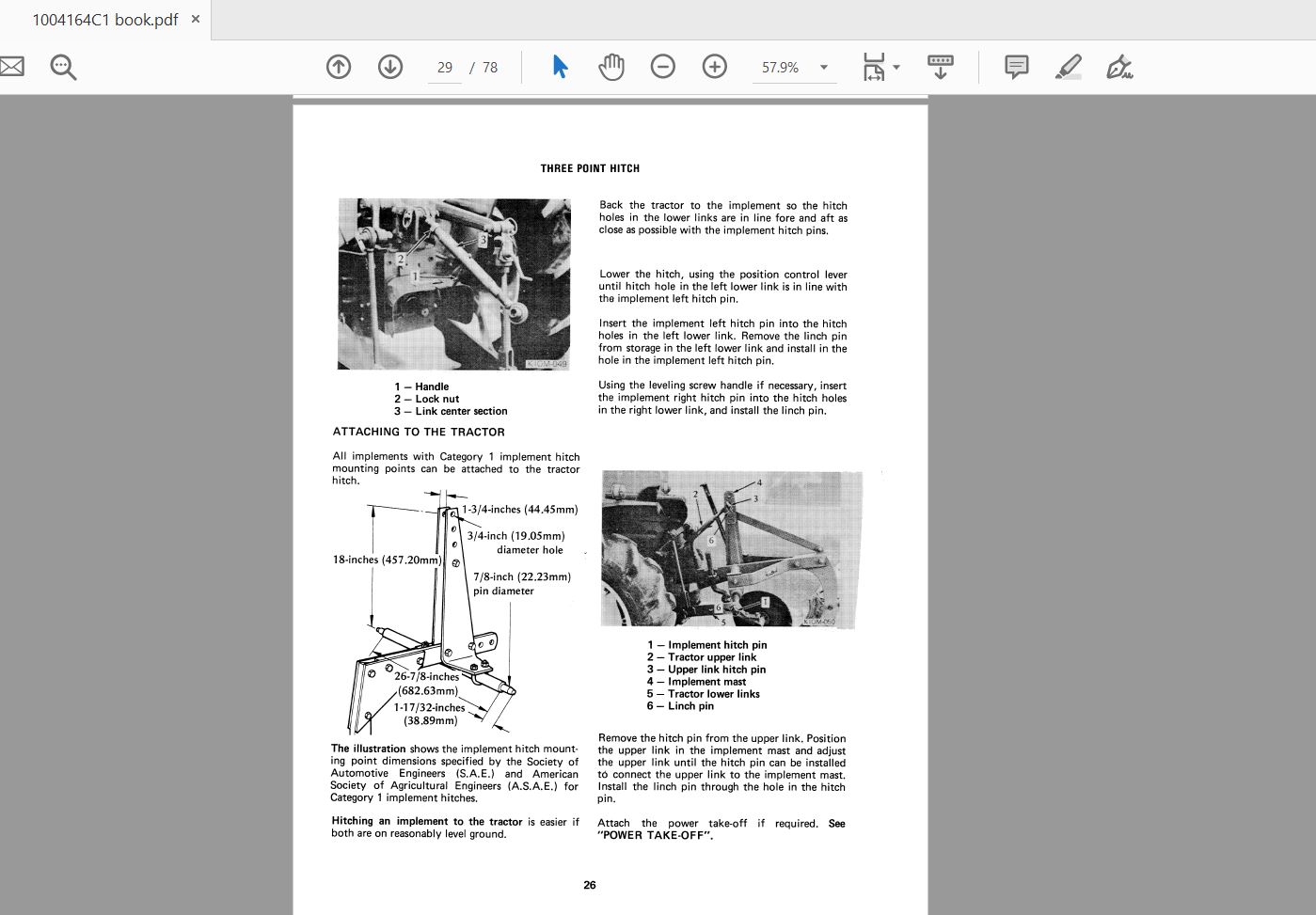
Task: Switch to the hand panning tool
Action: [610, 67]
